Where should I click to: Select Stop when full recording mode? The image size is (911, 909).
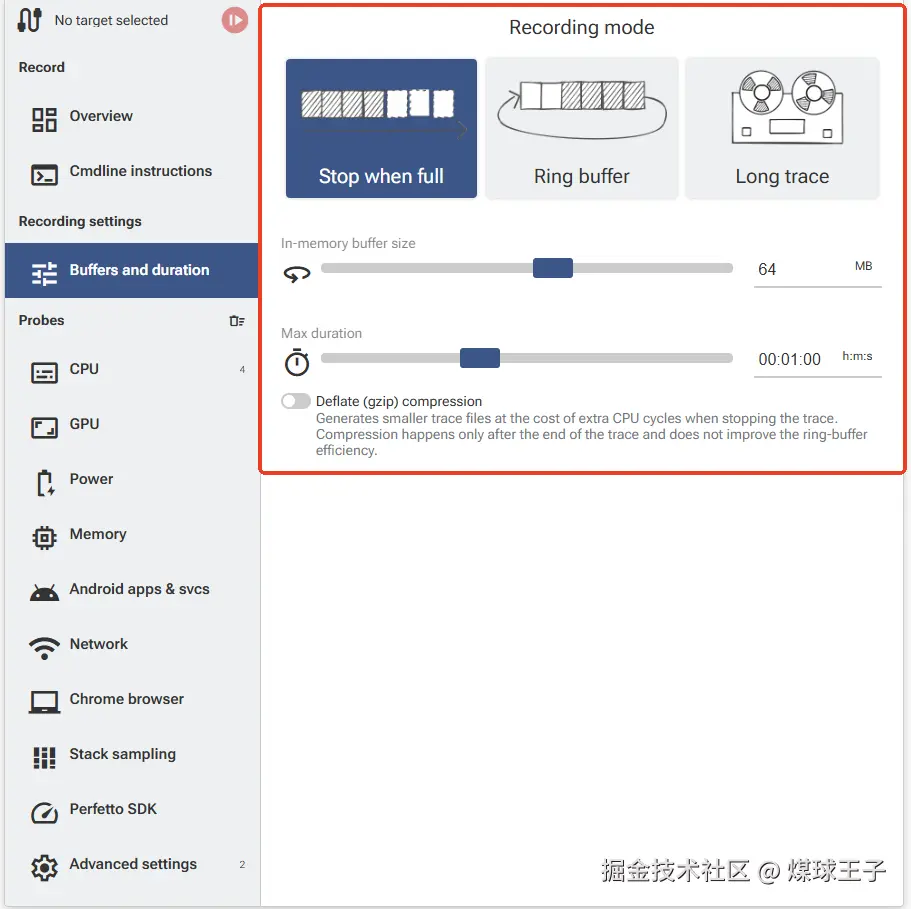pos(381,128)
